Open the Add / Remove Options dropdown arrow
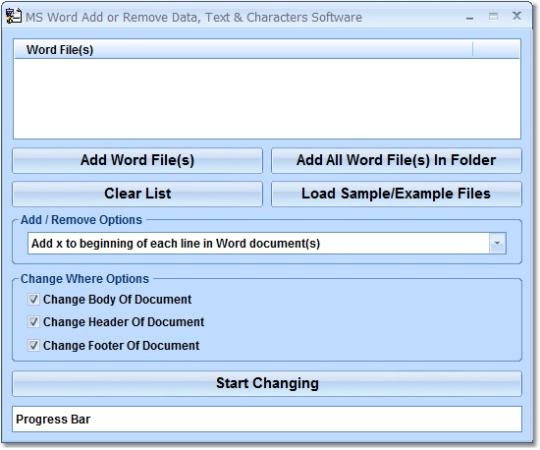The width and height of the screenshot is (540, 450). (x=497, y=243)
